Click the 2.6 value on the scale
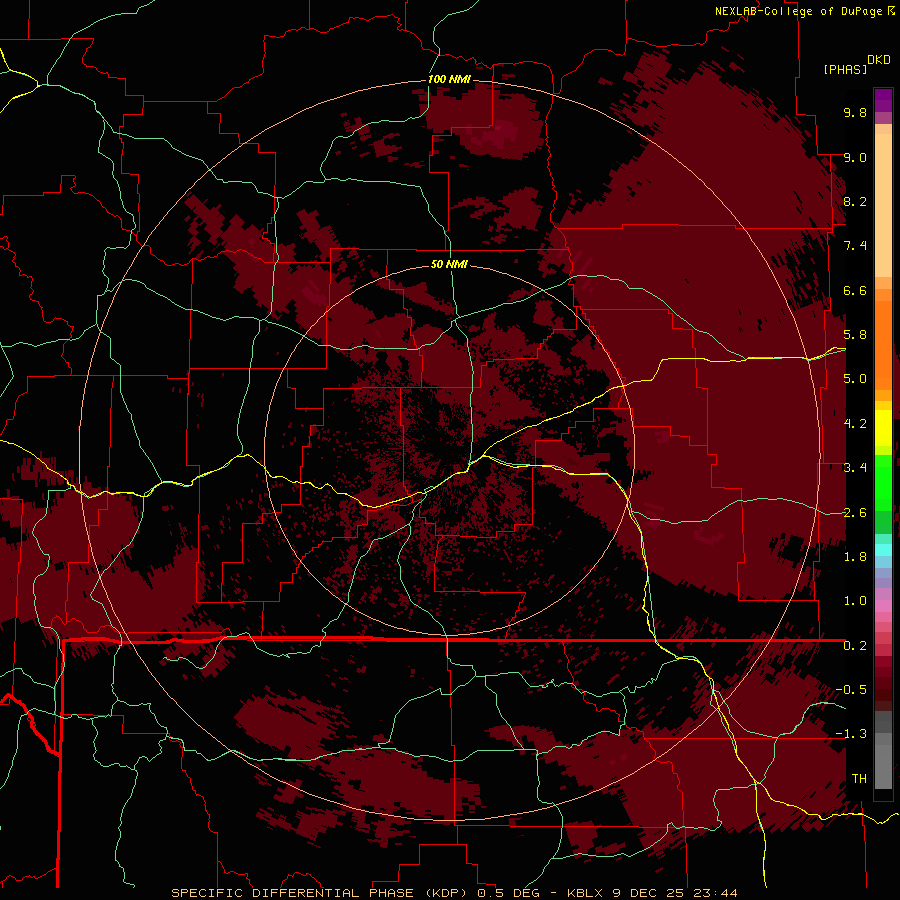 tap(855, 513)
